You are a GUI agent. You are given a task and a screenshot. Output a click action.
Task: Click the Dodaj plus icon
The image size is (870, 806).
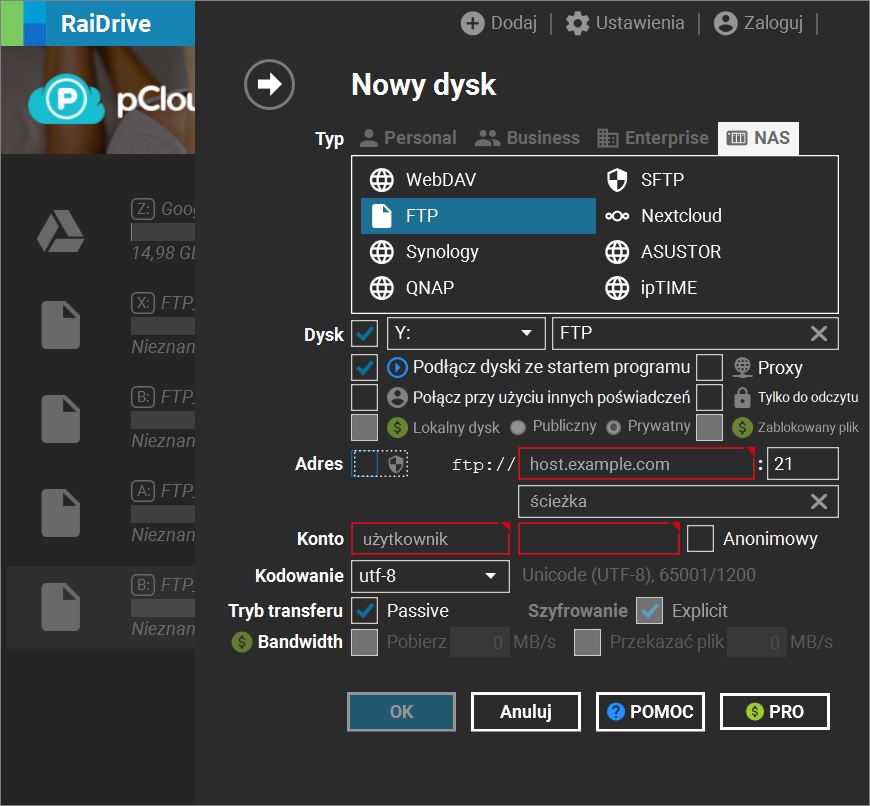coord(472,23)
